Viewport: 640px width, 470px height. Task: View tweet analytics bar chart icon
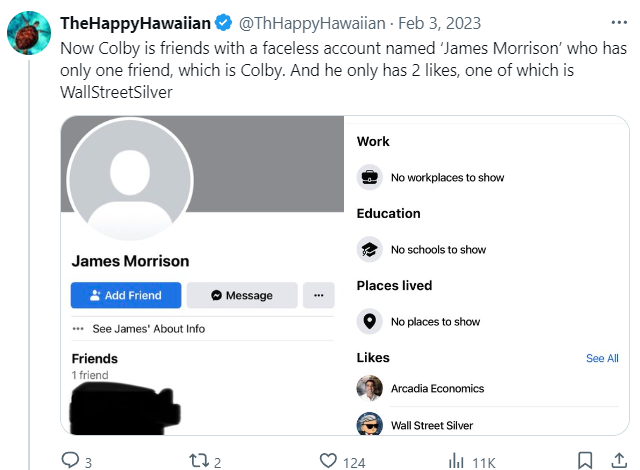pos(456,460)
